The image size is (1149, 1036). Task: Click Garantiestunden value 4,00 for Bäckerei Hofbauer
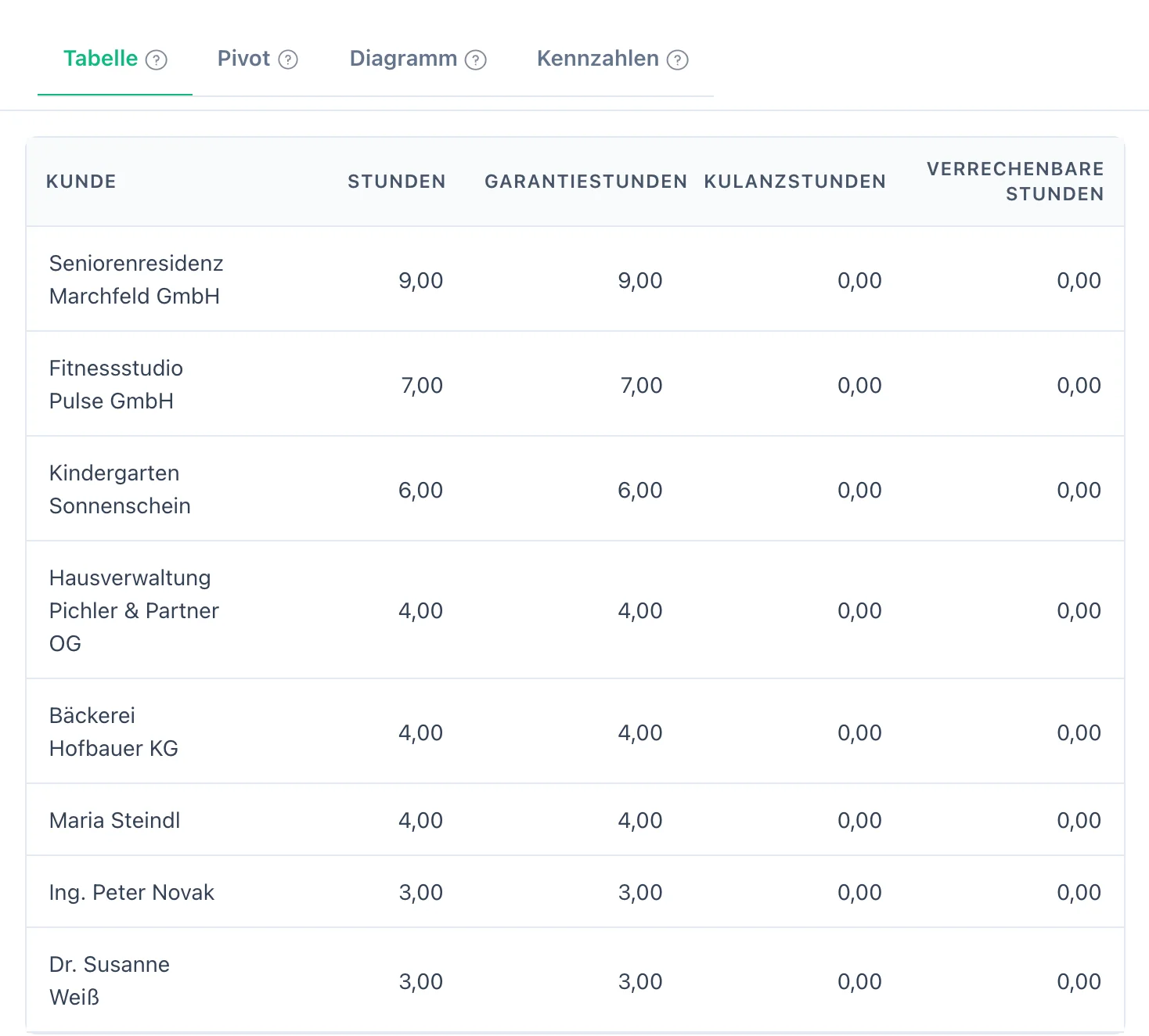[x=640, y=733]
